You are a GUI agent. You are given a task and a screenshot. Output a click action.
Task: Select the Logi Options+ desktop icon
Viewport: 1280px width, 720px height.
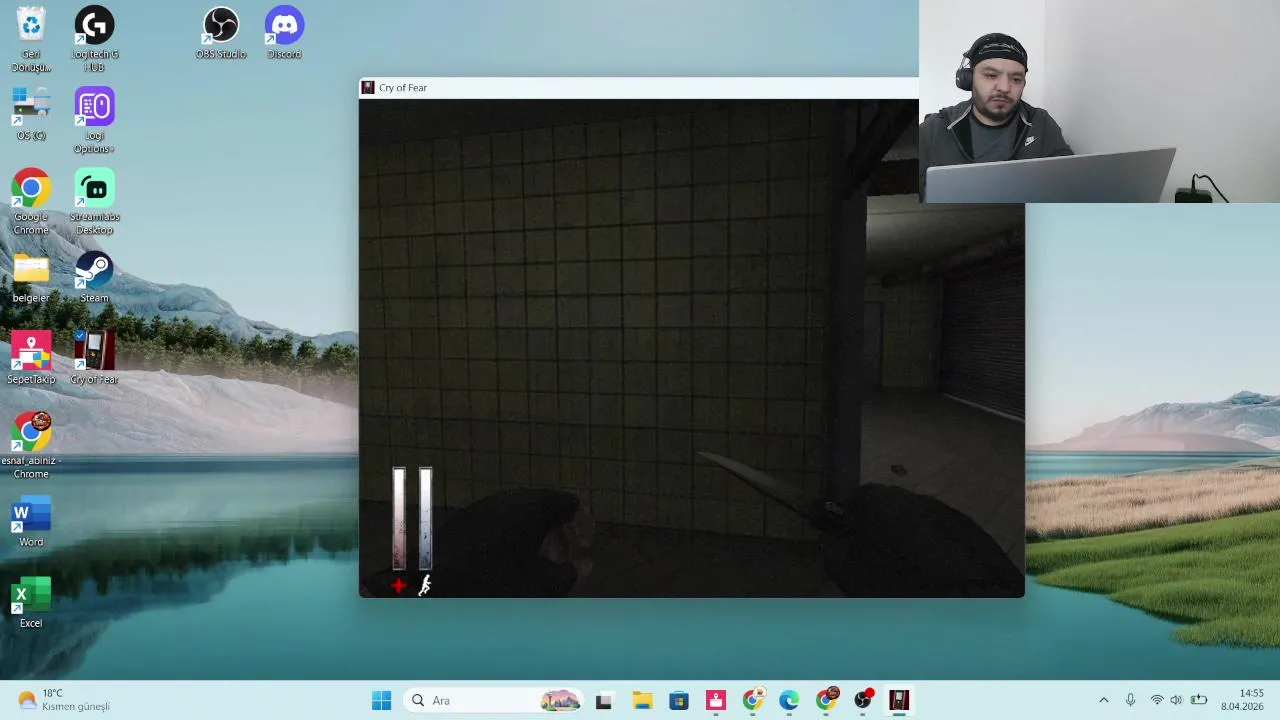pyautogui.click(x=94, y=120)
